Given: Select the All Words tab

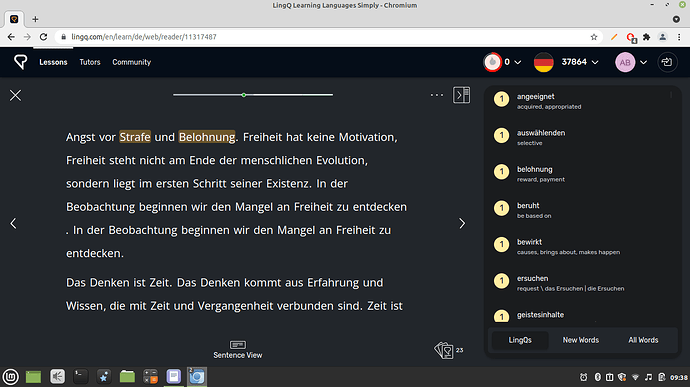Looking at the screenshot, I should pos(643,340).
